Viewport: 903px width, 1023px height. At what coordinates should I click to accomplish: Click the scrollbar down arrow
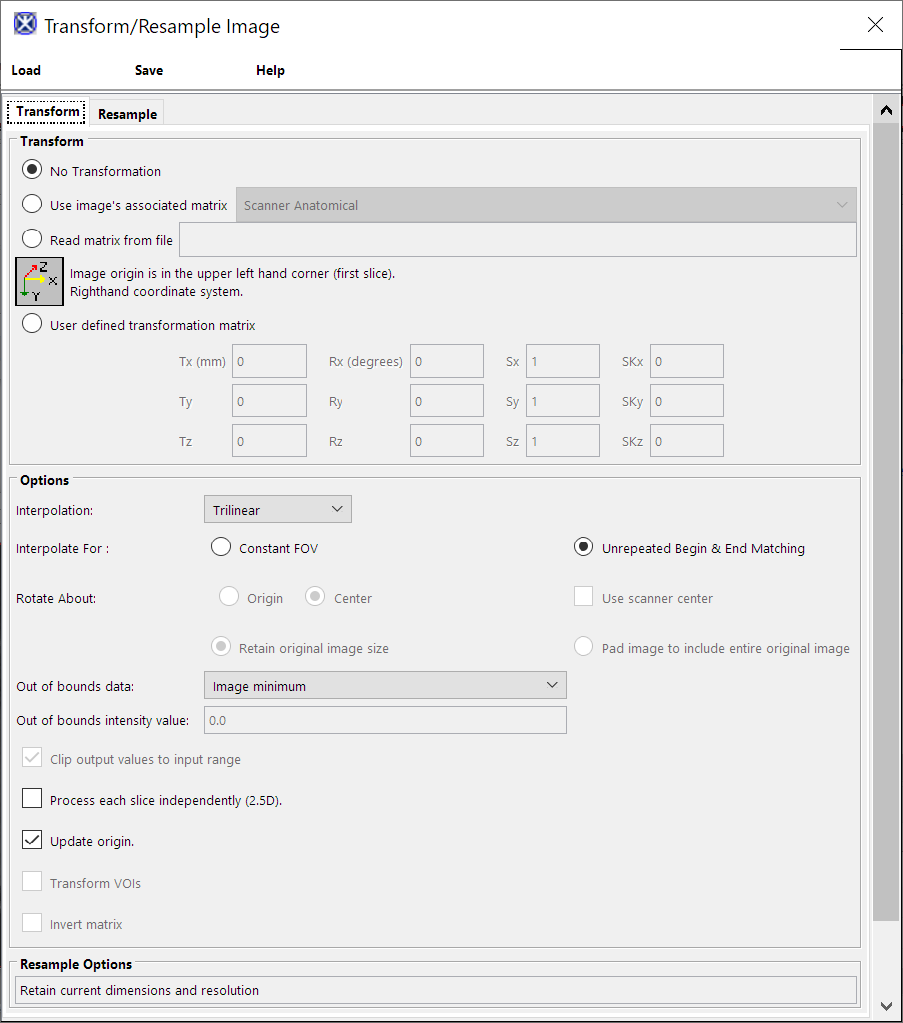point(886,1005)
